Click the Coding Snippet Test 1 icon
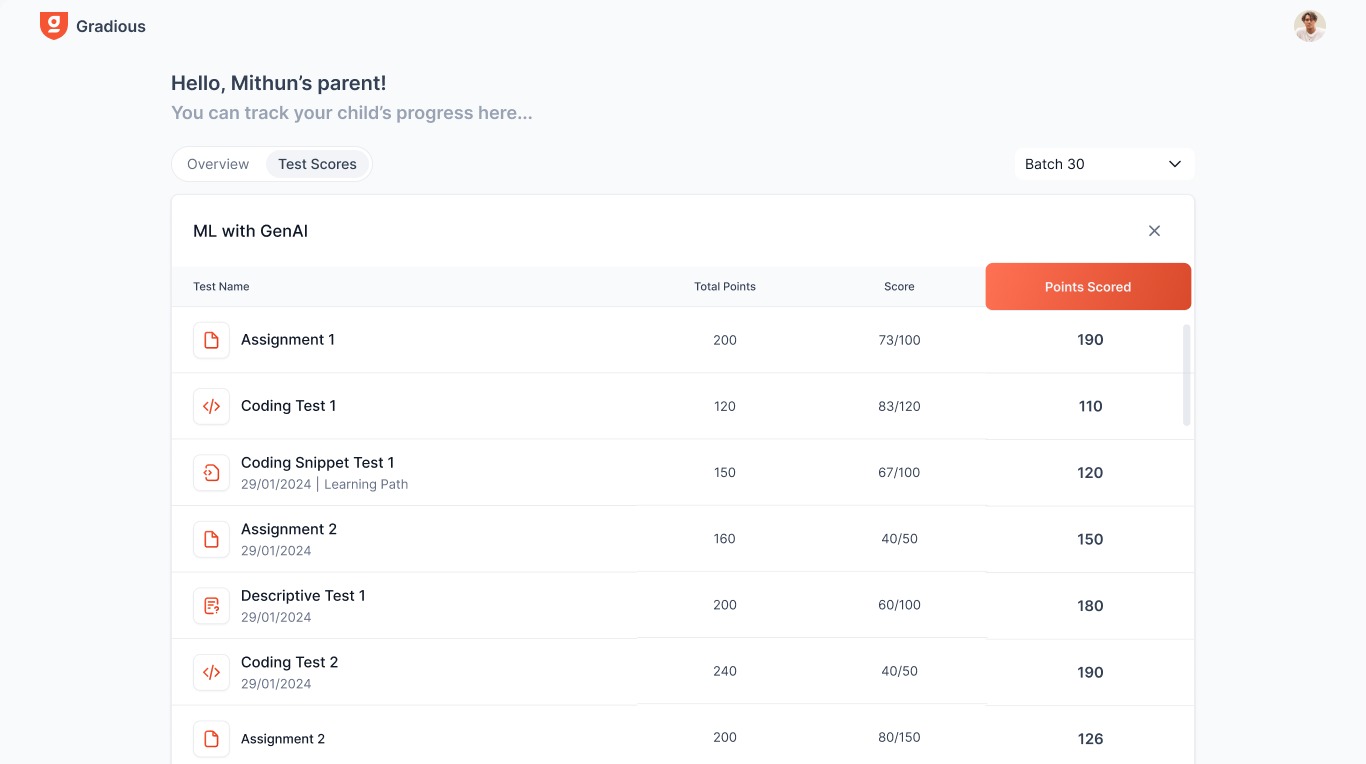Image resolution: width=1366 pixels, height=764 pixels. (x=211, y=473)
